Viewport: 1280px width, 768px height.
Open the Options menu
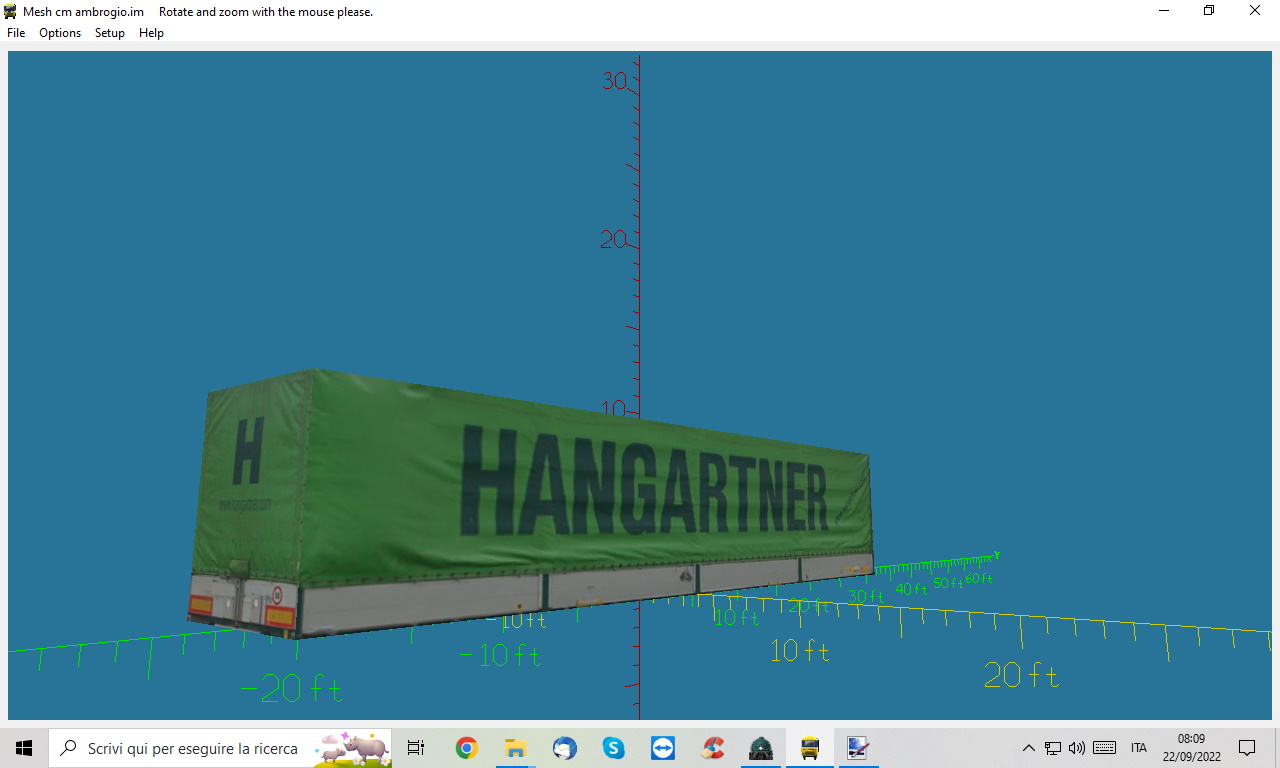60,33
